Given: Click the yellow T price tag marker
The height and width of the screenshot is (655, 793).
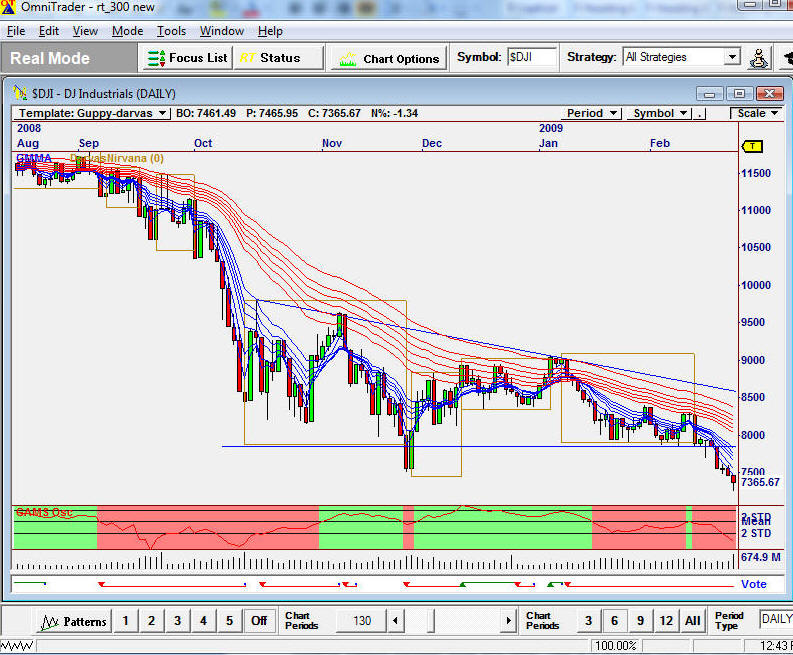Looking at the screenshot, I should pos(752,147).
